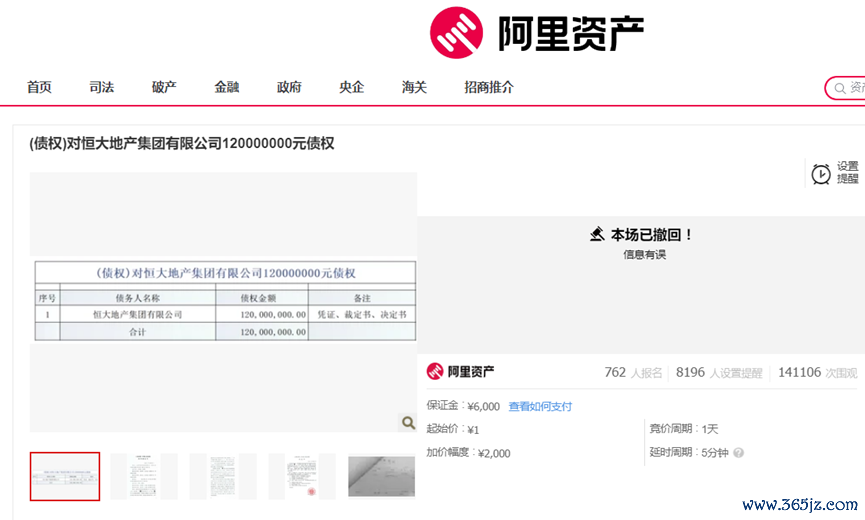Select the first thumbnail with red border

point(65,476)
